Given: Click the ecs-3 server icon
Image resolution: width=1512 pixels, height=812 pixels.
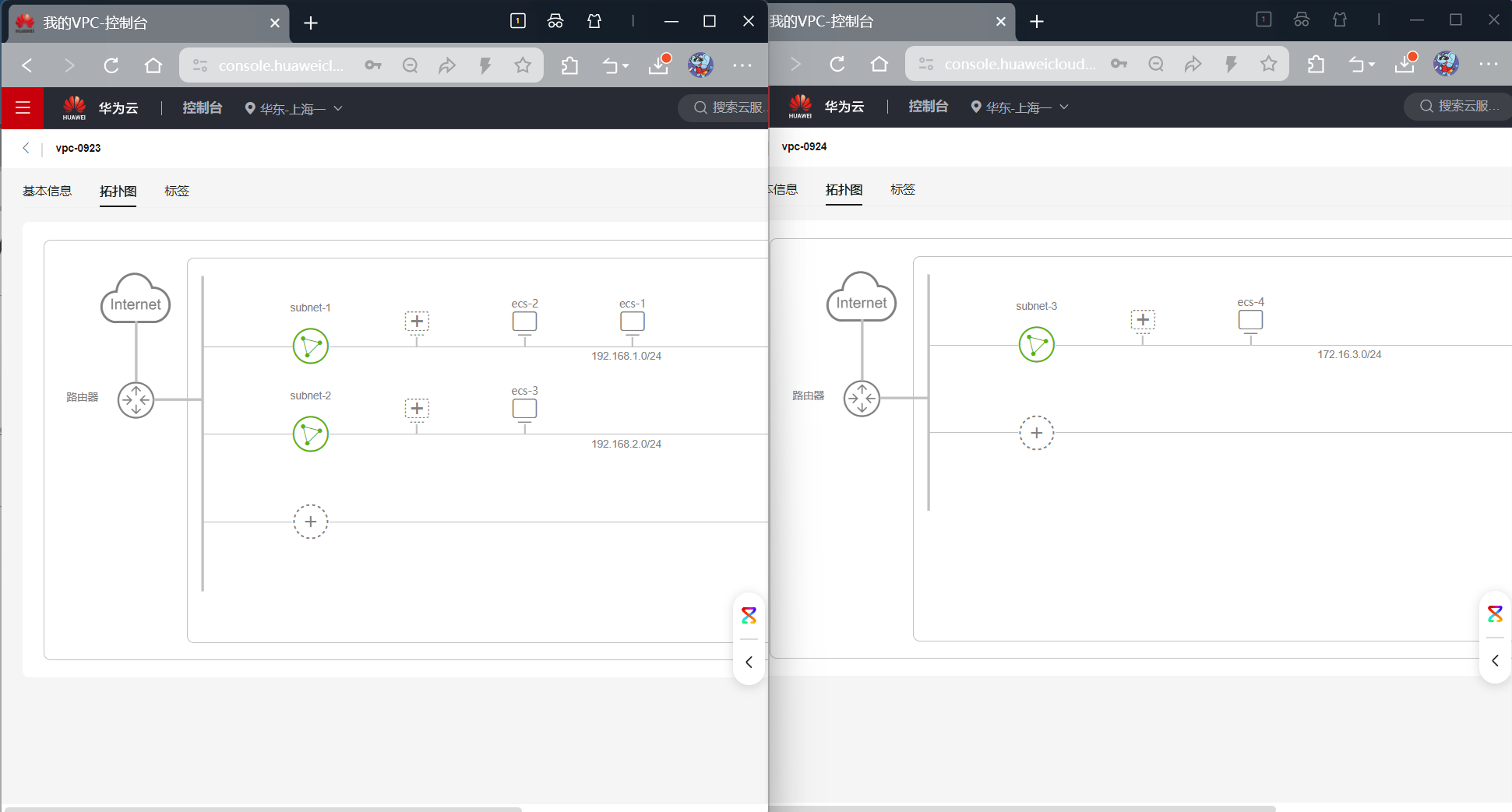Looking at the screenshot, I should point(524,409).
